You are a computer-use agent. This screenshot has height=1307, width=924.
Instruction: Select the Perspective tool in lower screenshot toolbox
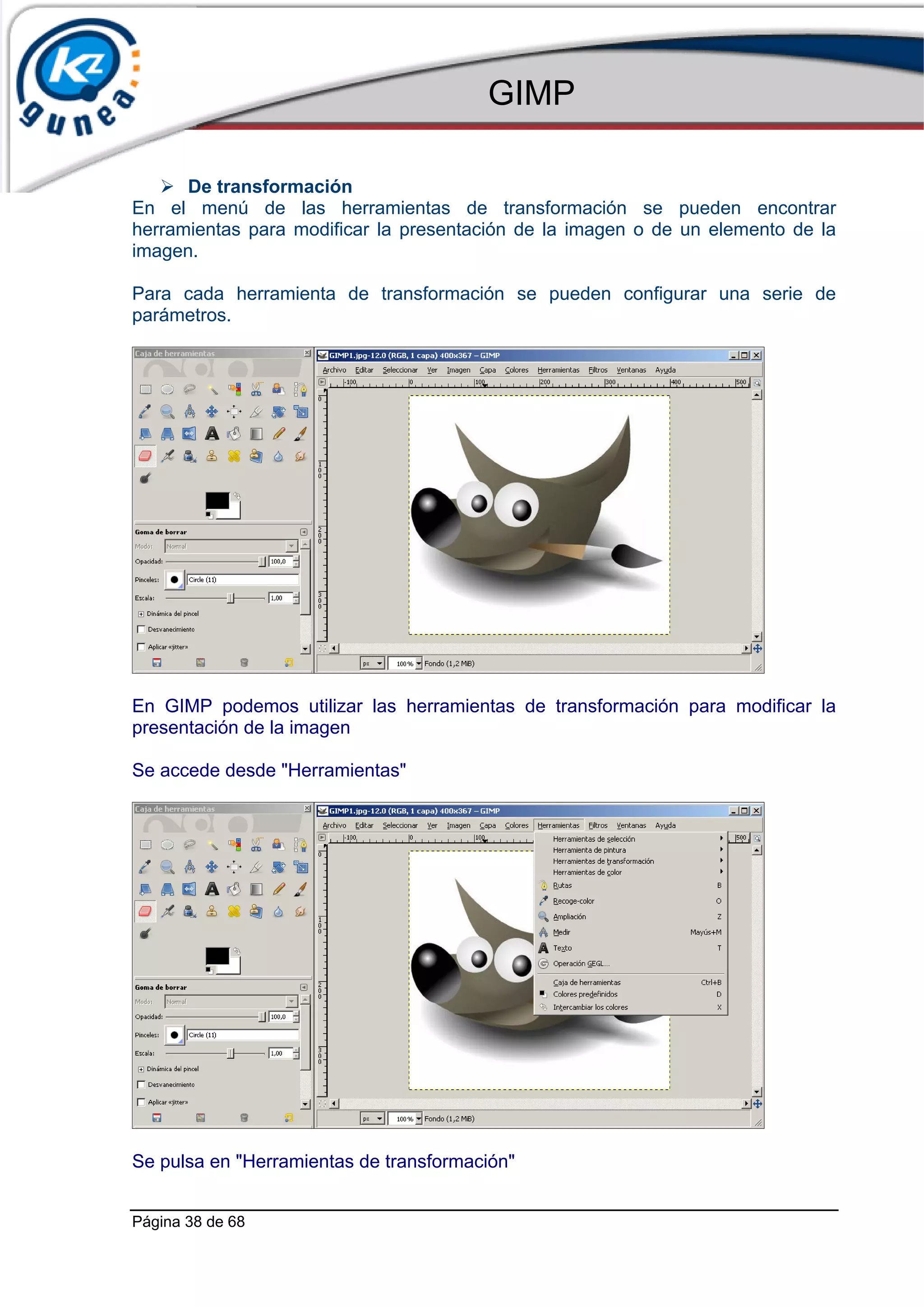pyautogui.click(x=167, y=889)
